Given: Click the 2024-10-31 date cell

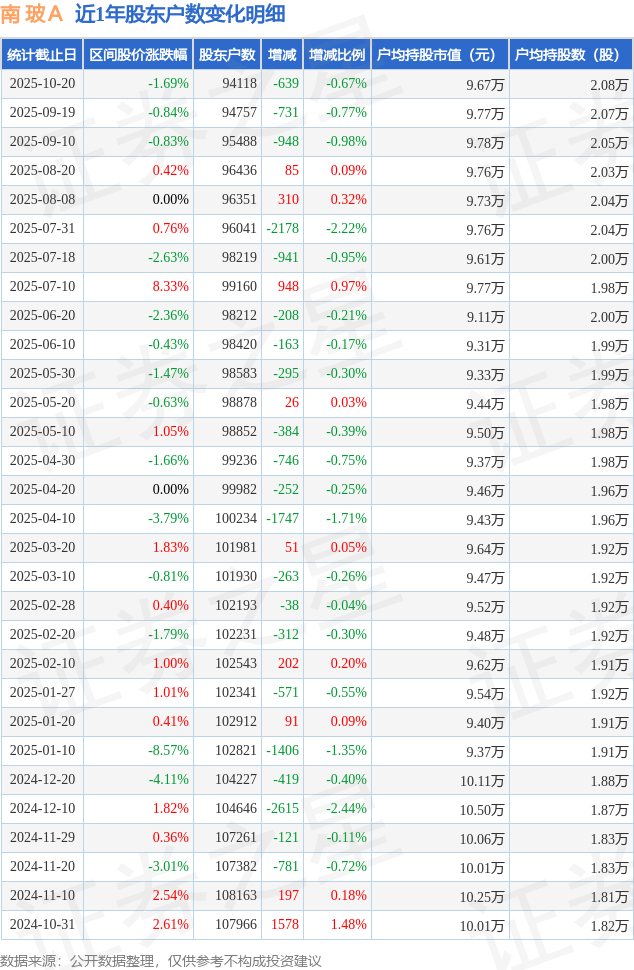Looking at the screenshot, I should pyautogui.click(x=42, y=925).
